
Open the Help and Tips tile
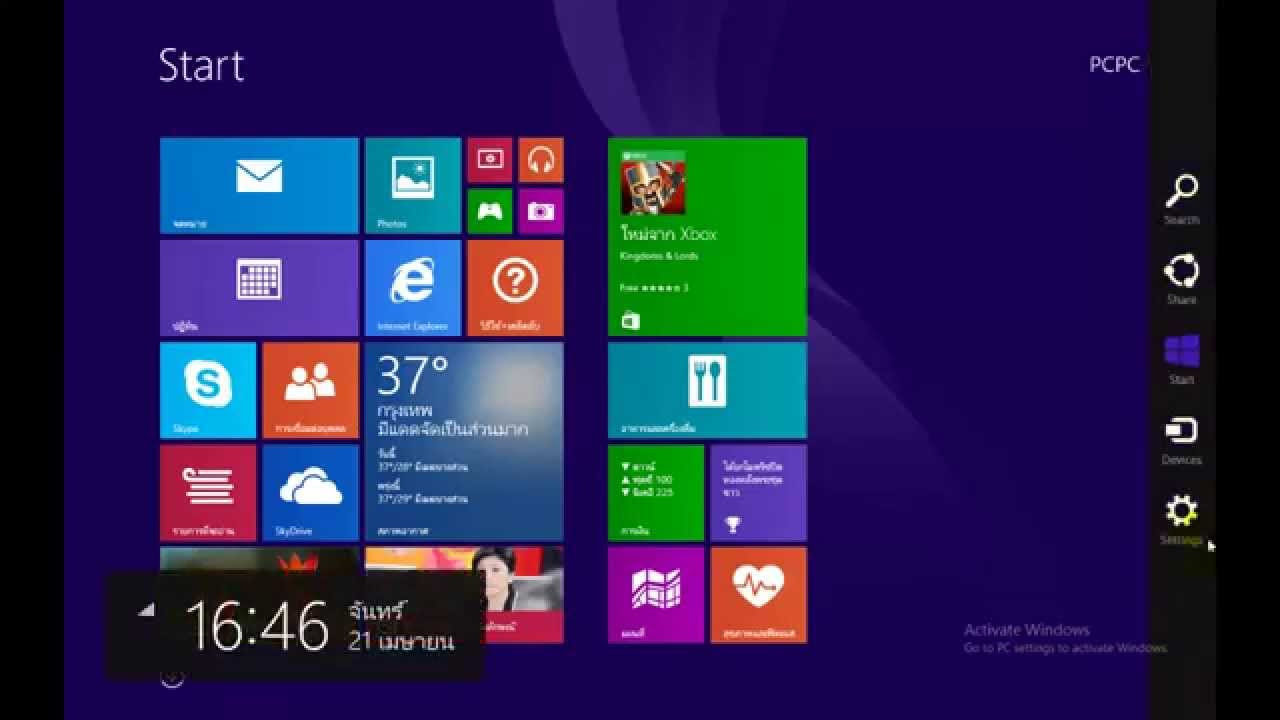click(516, 288)
